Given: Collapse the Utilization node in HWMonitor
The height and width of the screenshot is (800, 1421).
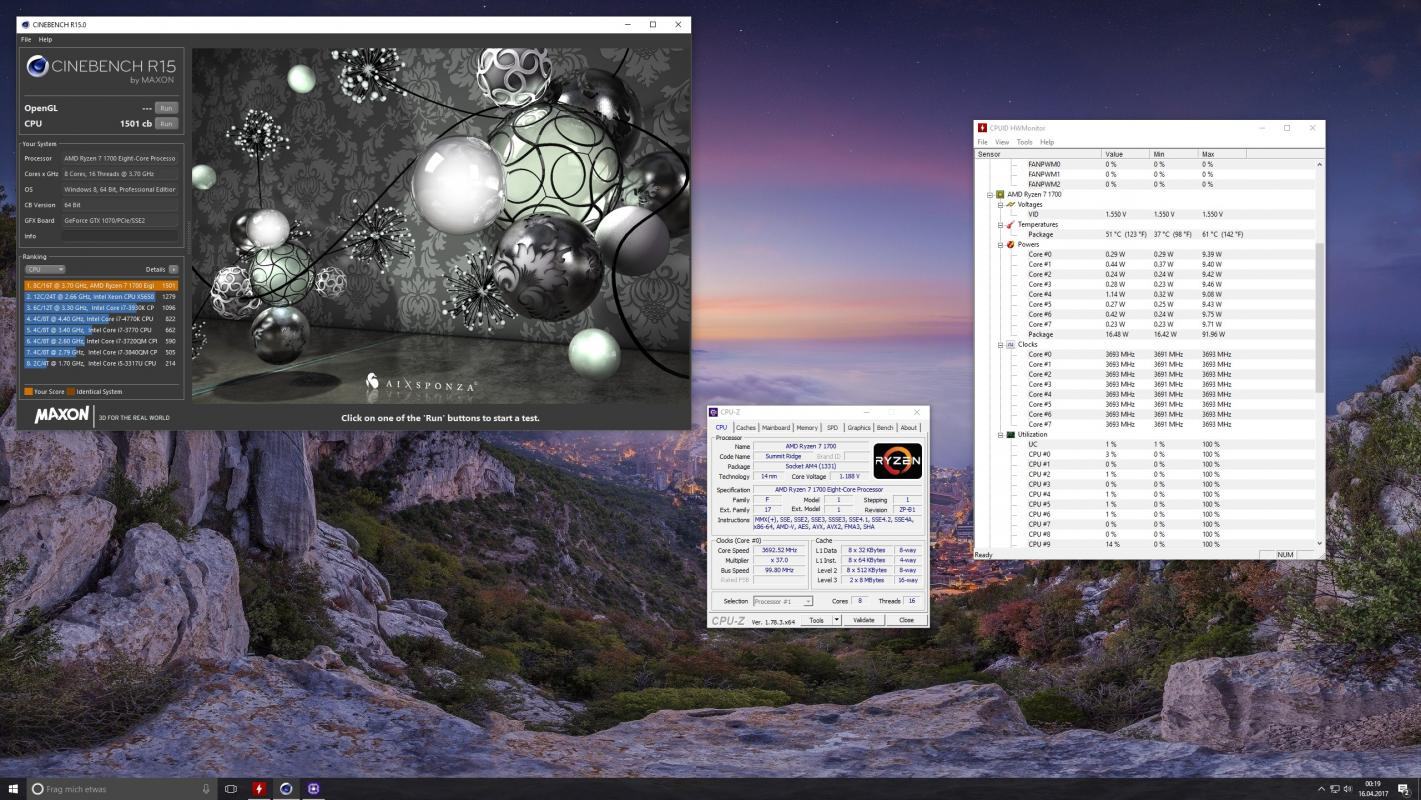Looking at the screenshot, I should coord(1000,434).
